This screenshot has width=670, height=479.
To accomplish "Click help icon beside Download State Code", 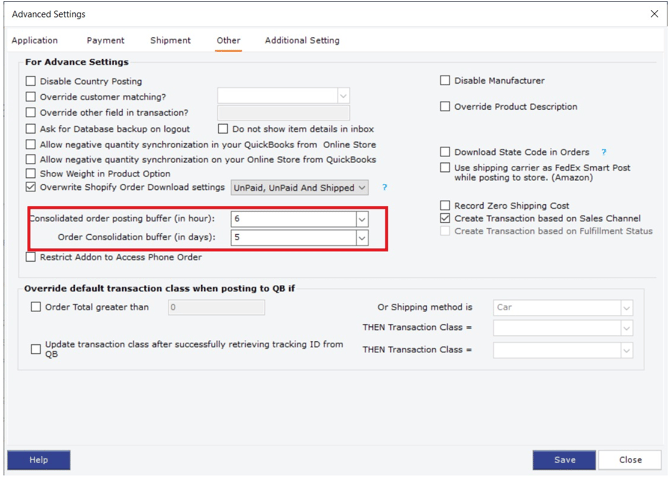I will pyautogui.click(x=604, y=153).
